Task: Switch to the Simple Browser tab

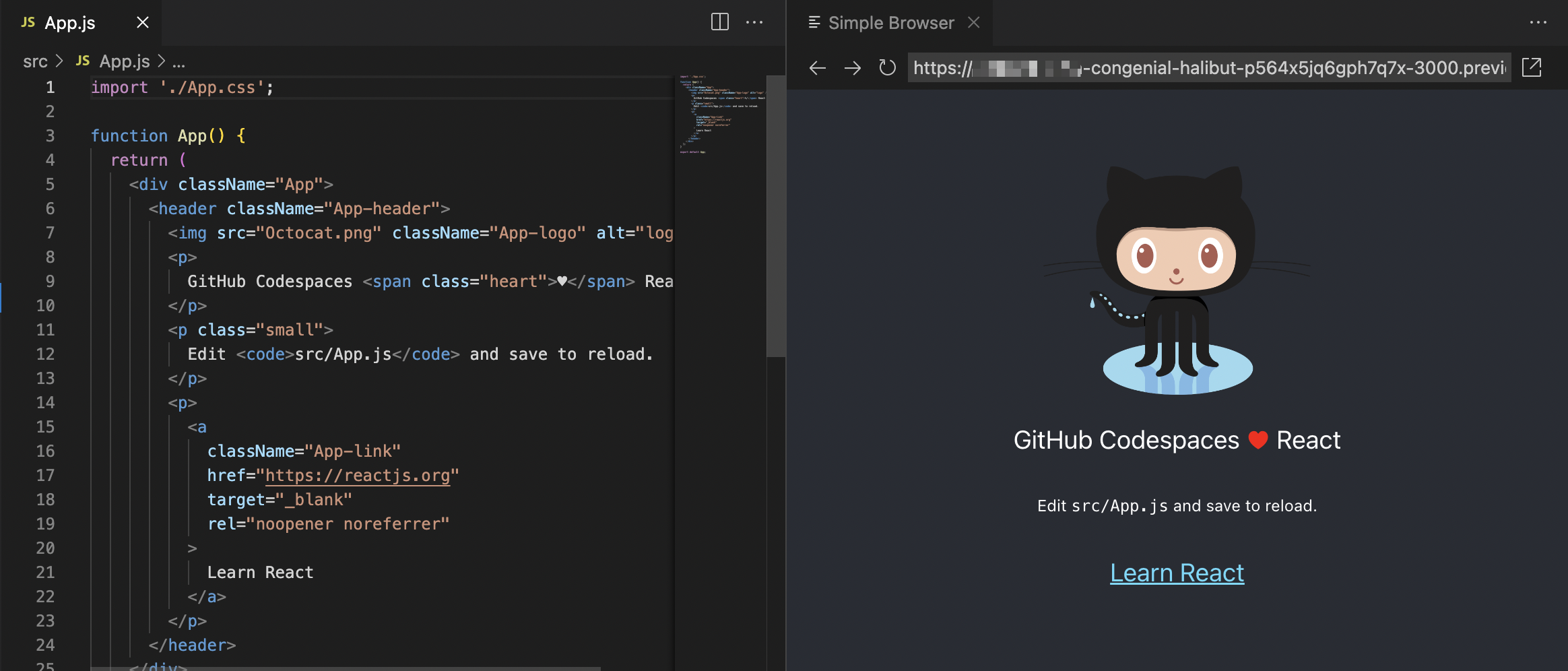Action: (890, 23)
